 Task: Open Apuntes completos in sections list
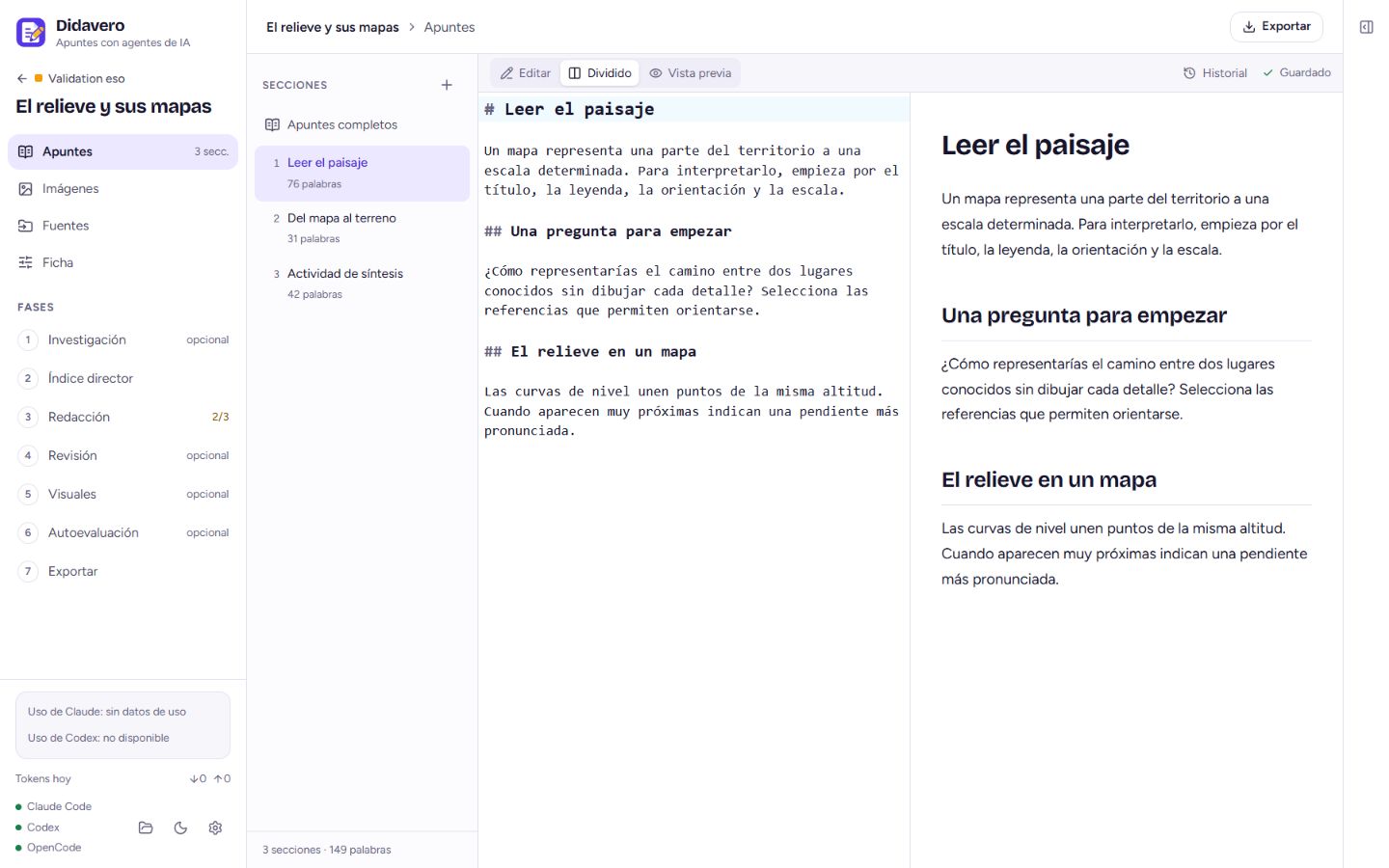point(362,124)
